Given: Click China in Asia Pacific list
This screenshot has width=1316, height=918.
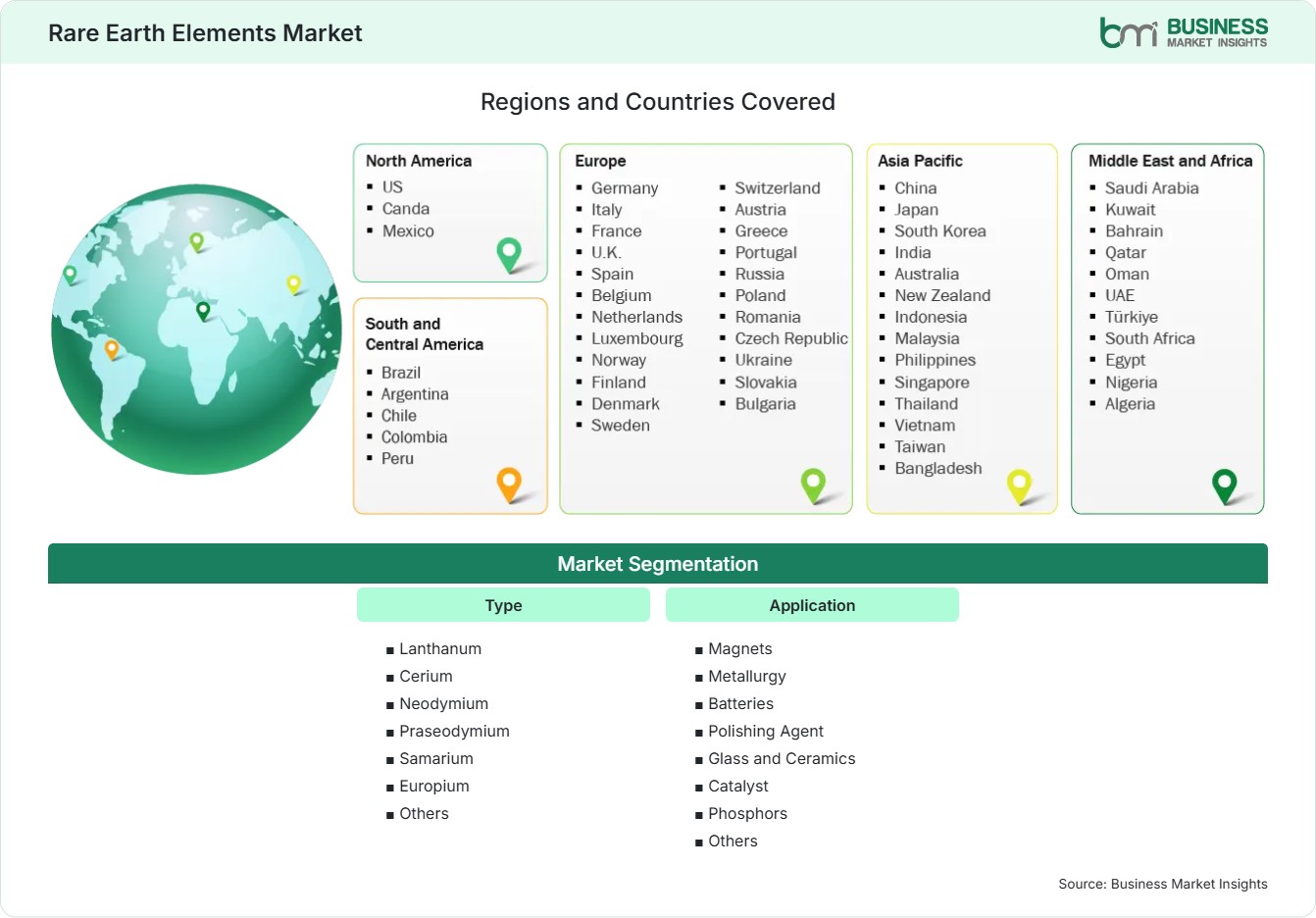Looking at the screenshot, I should click(916, 188).
